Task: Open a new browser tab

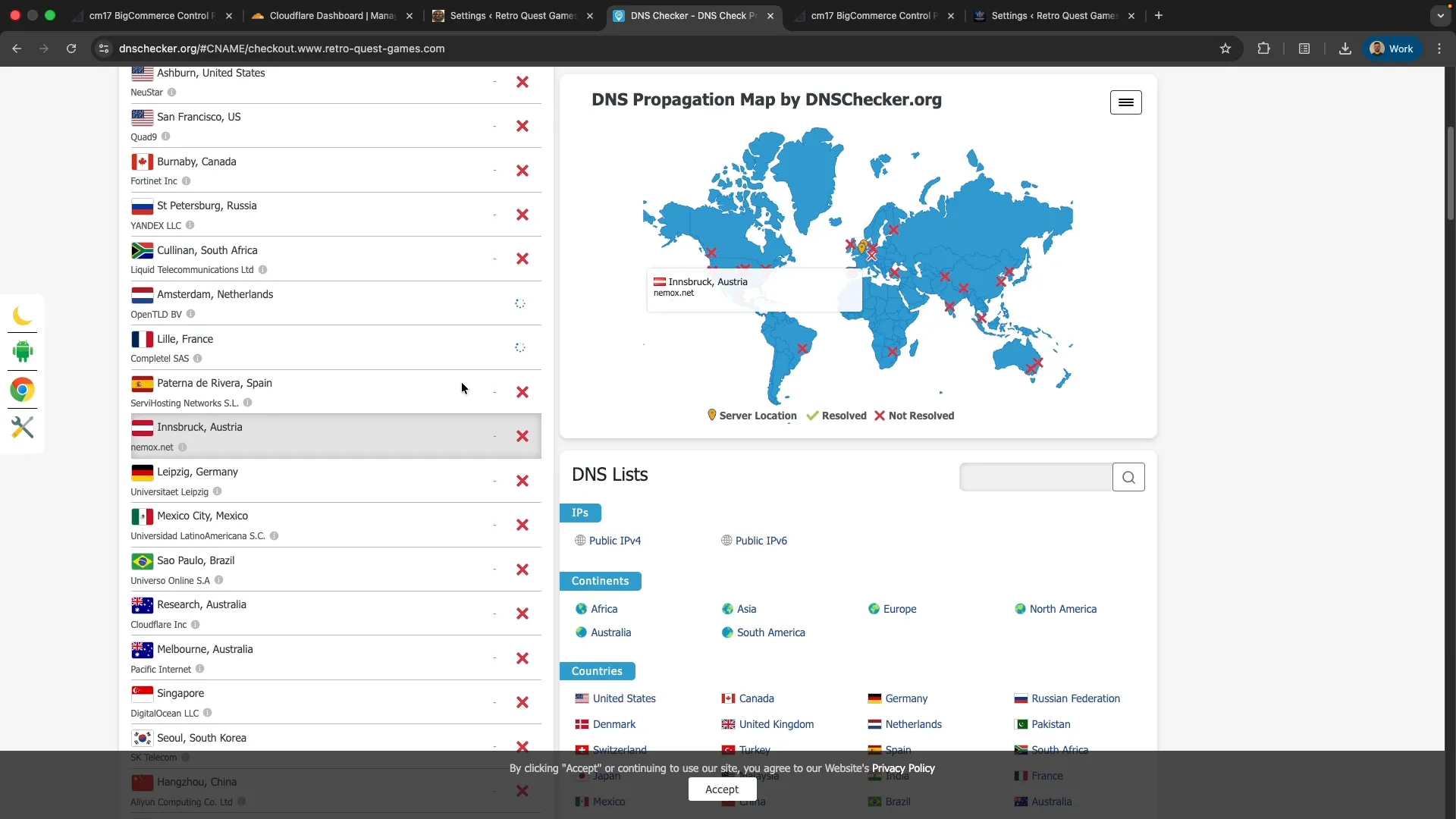Action: [1158, 16]
